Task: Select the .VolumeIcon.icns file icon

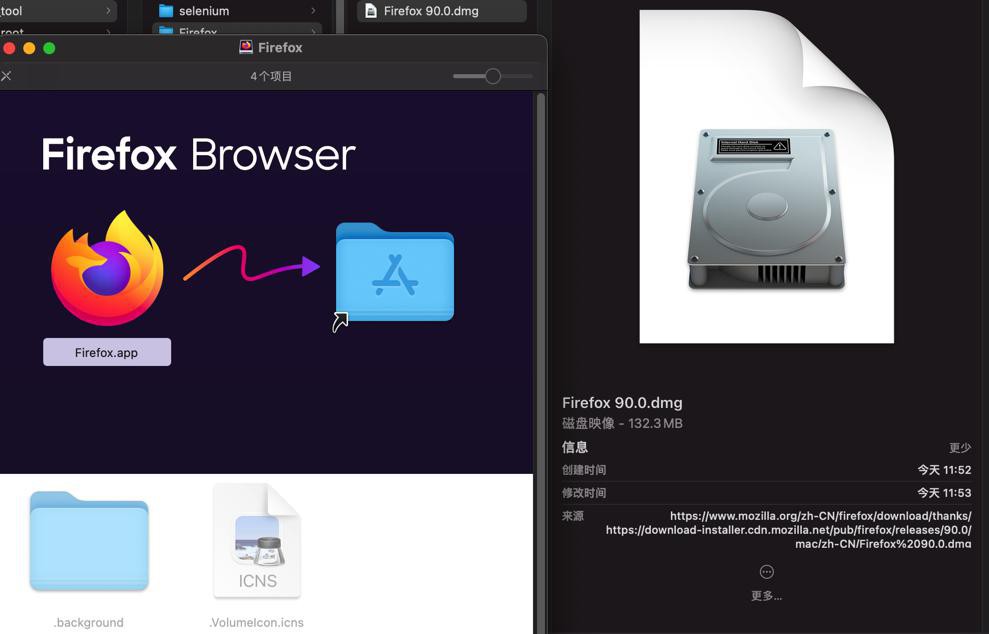Action: (257, 541)
